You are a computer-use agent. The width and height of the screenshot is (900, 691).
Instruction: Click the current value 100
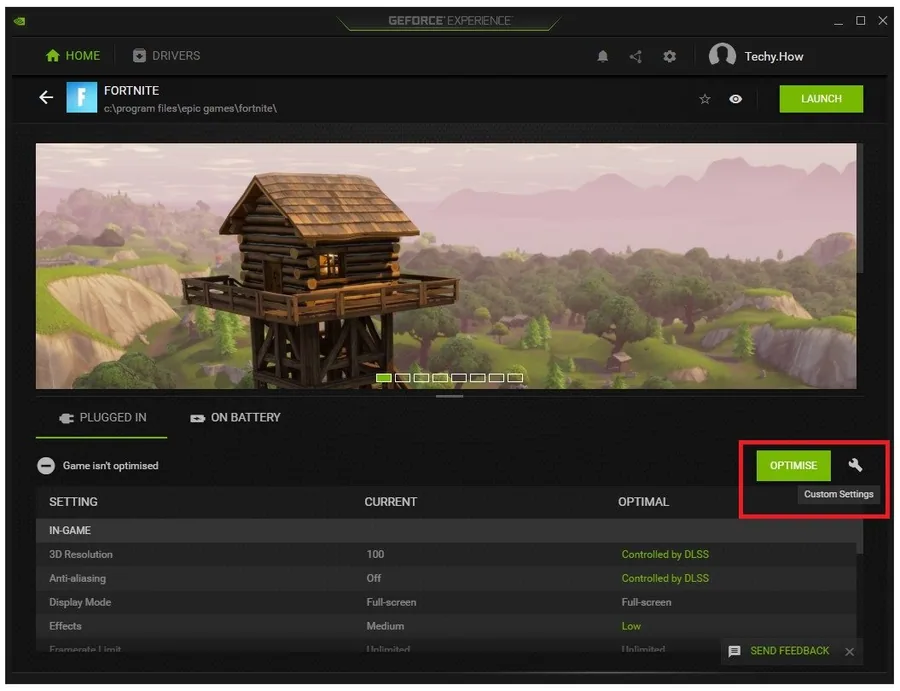(375, 554)
